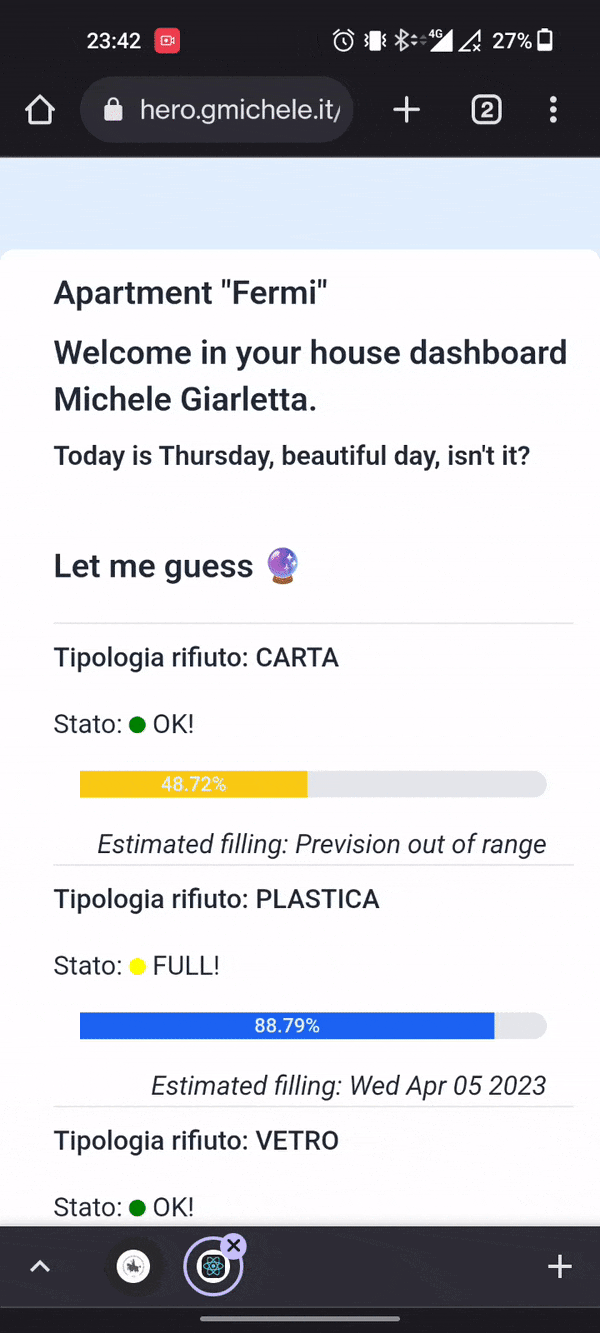Image resolution: width=600 pixels, height=1333 pixels.
Task: Open the tab switcher showing 2 tabs
Action: (486, 110)
